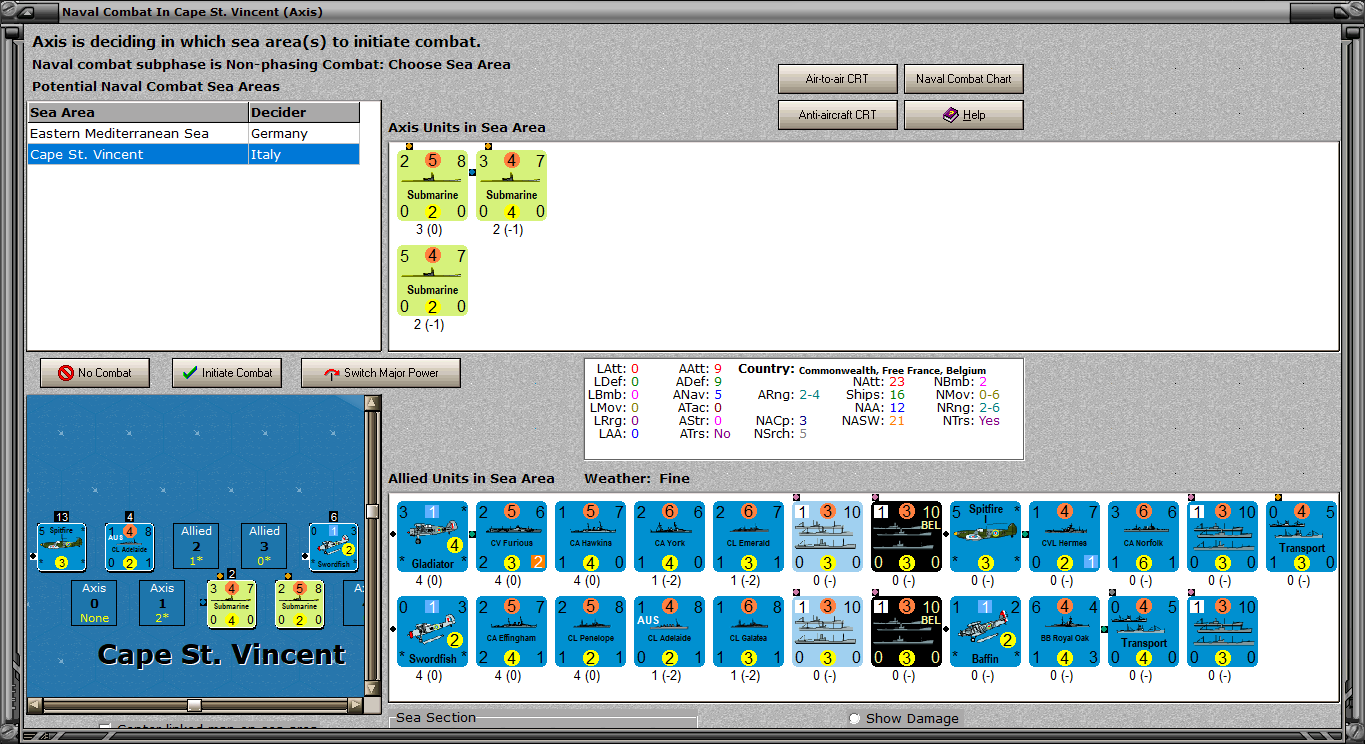Select the BB Royal Oak battleship counter
1365x744 pixels.
1064,632
